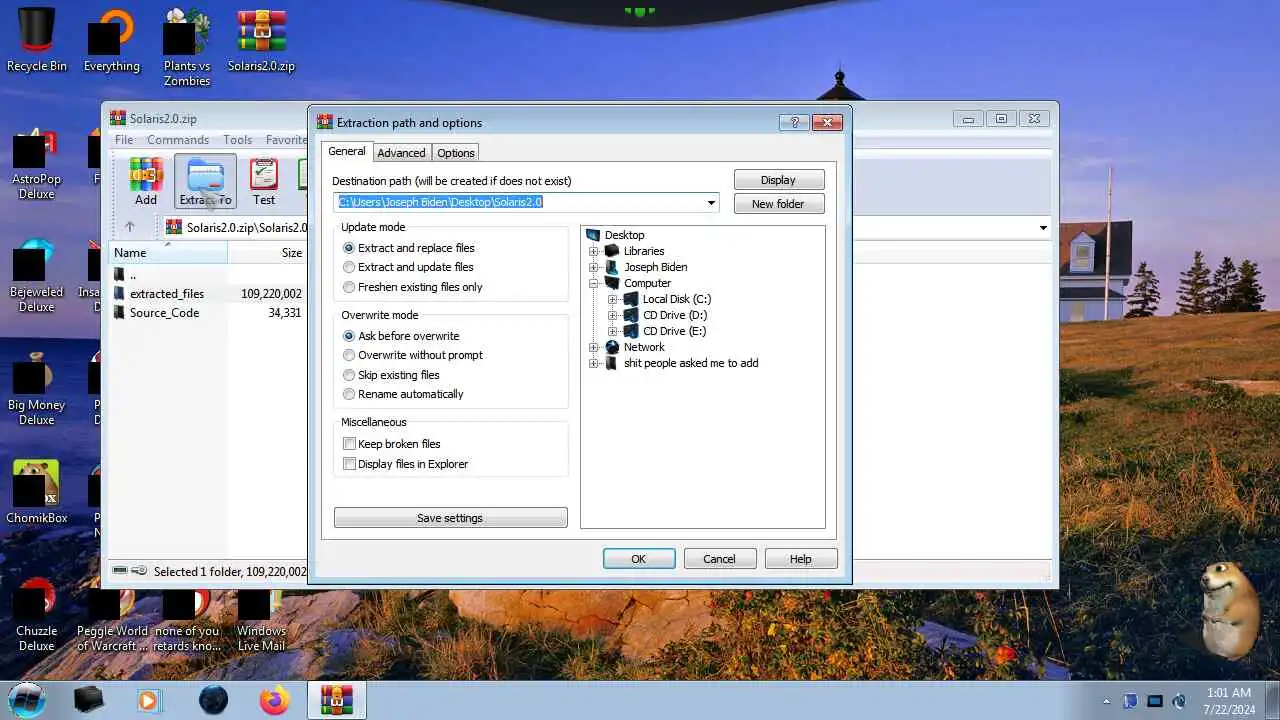Click the Extract To toolbar icon

(205, 181)
